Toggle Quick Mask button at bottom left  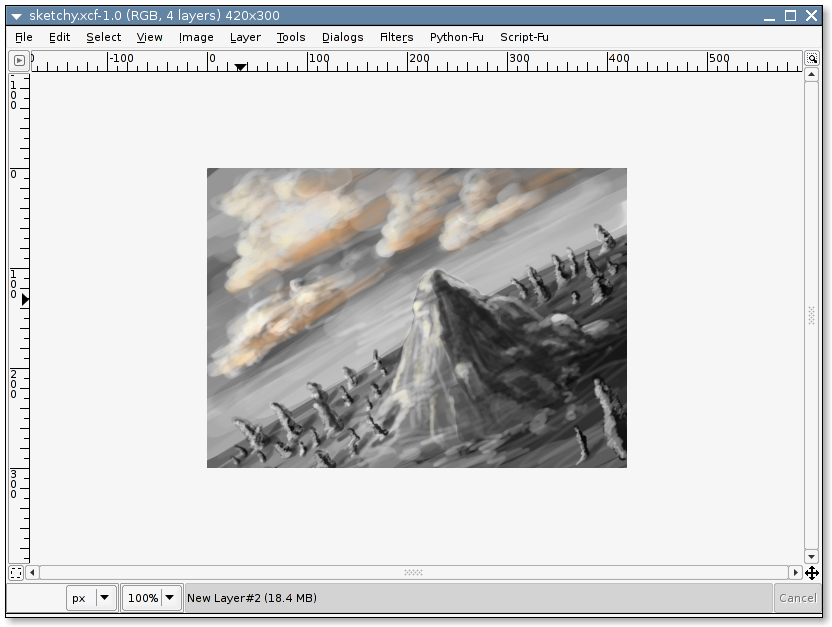(x=16, y=573)
